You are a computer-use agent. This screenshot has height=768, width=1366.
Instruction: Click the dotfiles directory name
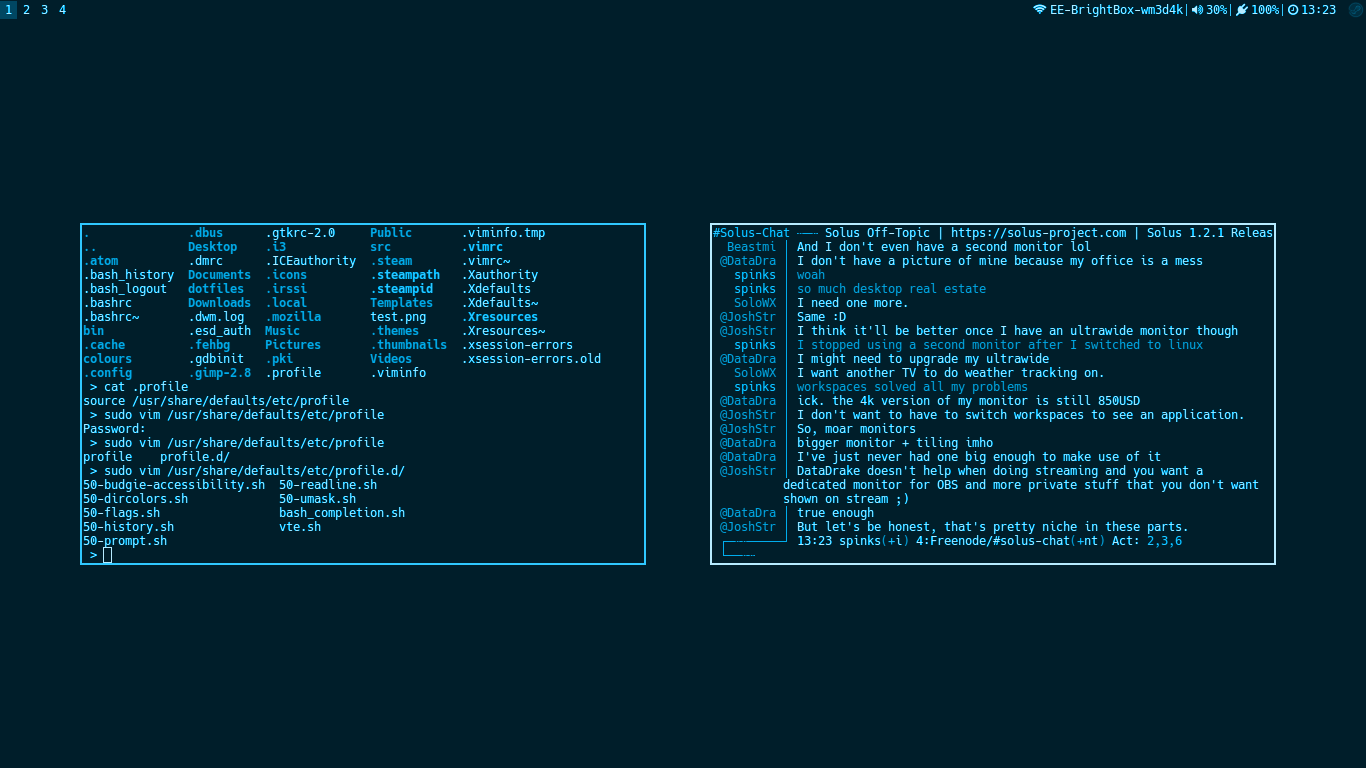pyautogui.click(x=216, y=289)
